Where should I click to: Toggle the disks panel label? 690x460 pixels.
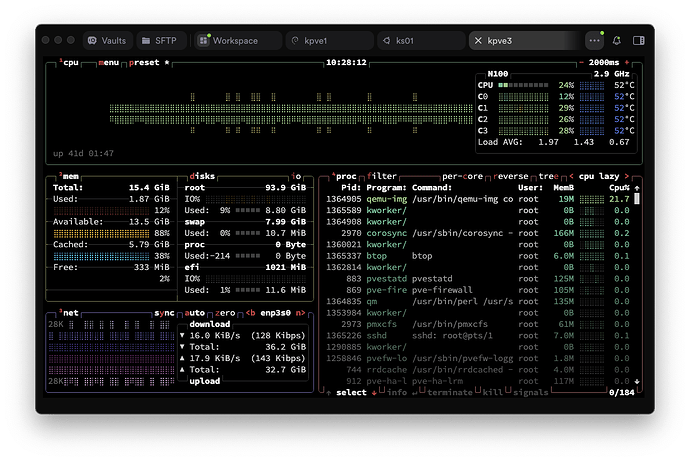pyautogui.click(x=202, y=176)
